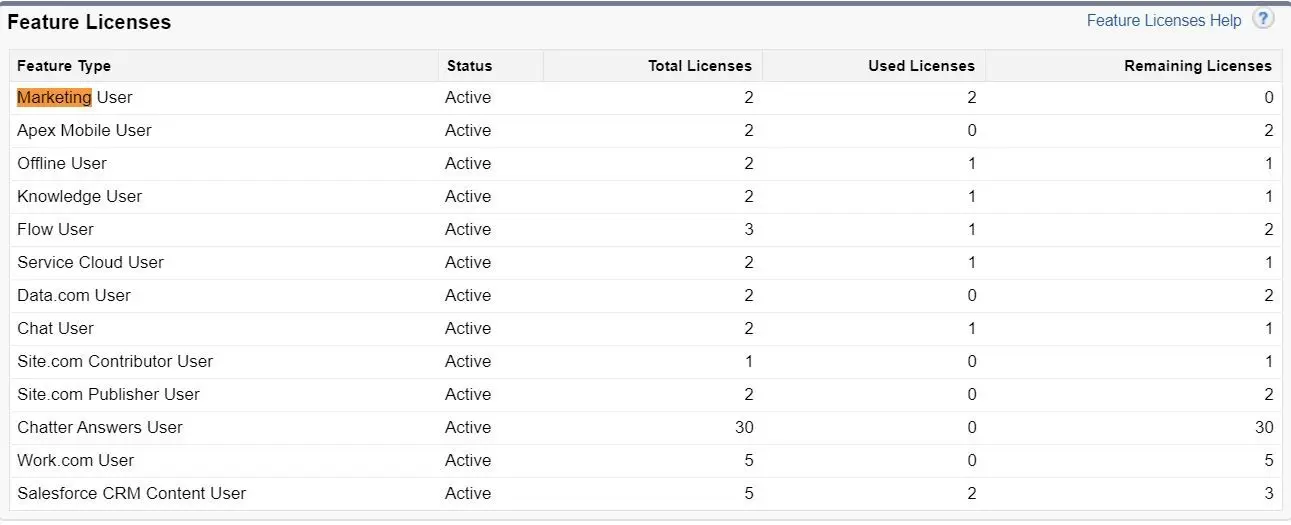Click the Offline User feature type
This screenshot has width=1291, height=525.
[62, 163]
